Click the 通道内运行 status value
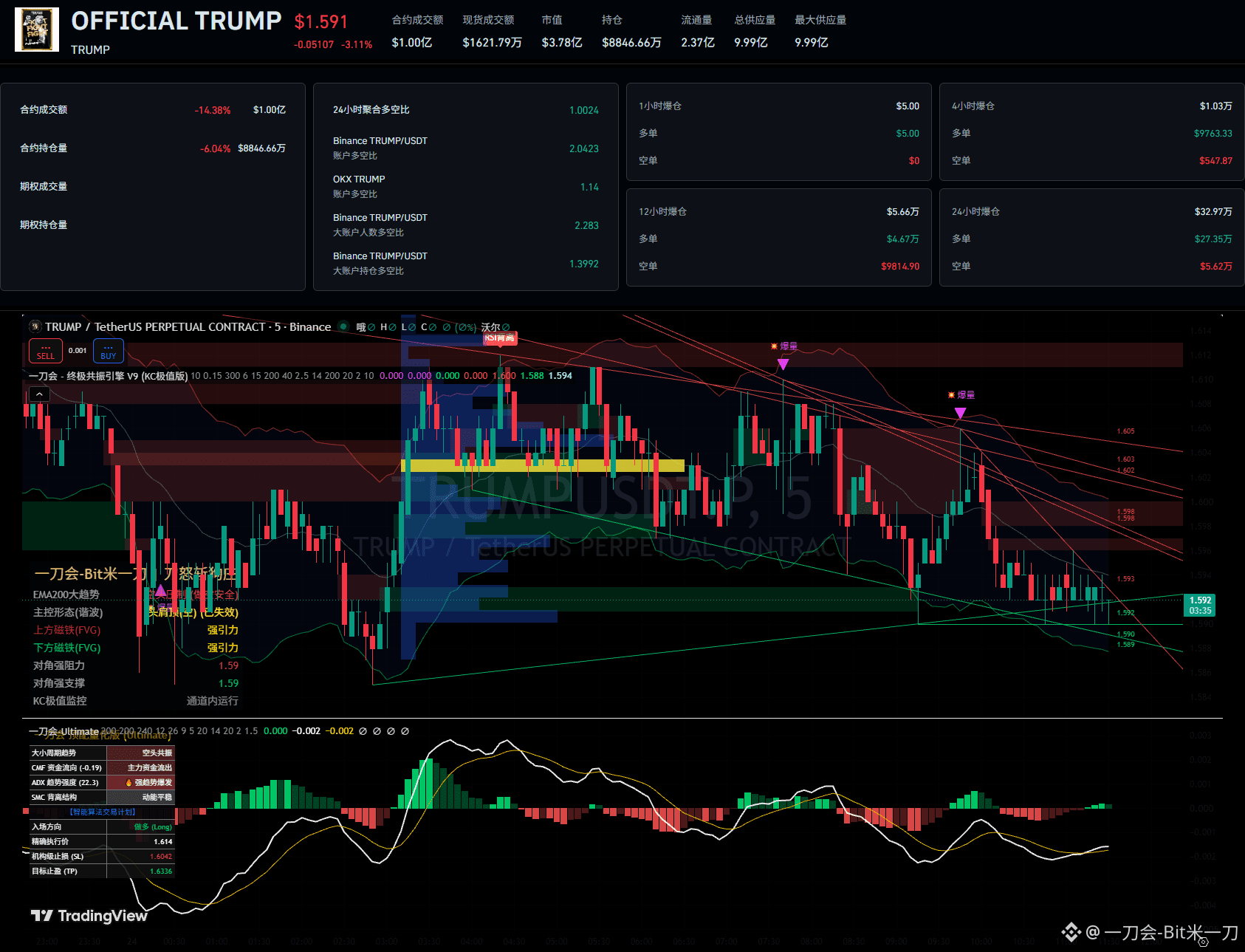This screenshot has height=952, width=1245. click(213, 701)
